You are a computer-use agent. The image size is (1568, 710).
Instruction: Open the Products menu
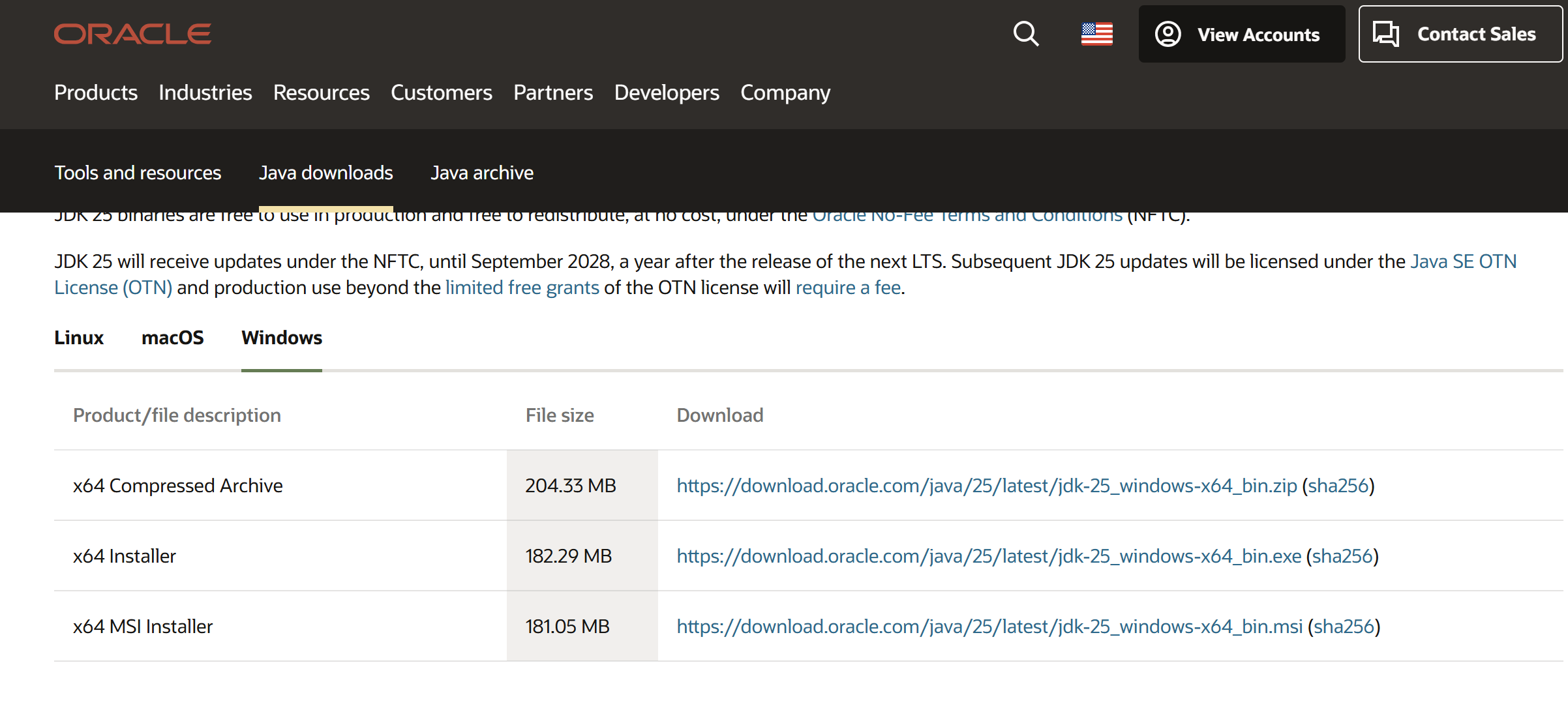pyautogui.click(x=96, y=93)
